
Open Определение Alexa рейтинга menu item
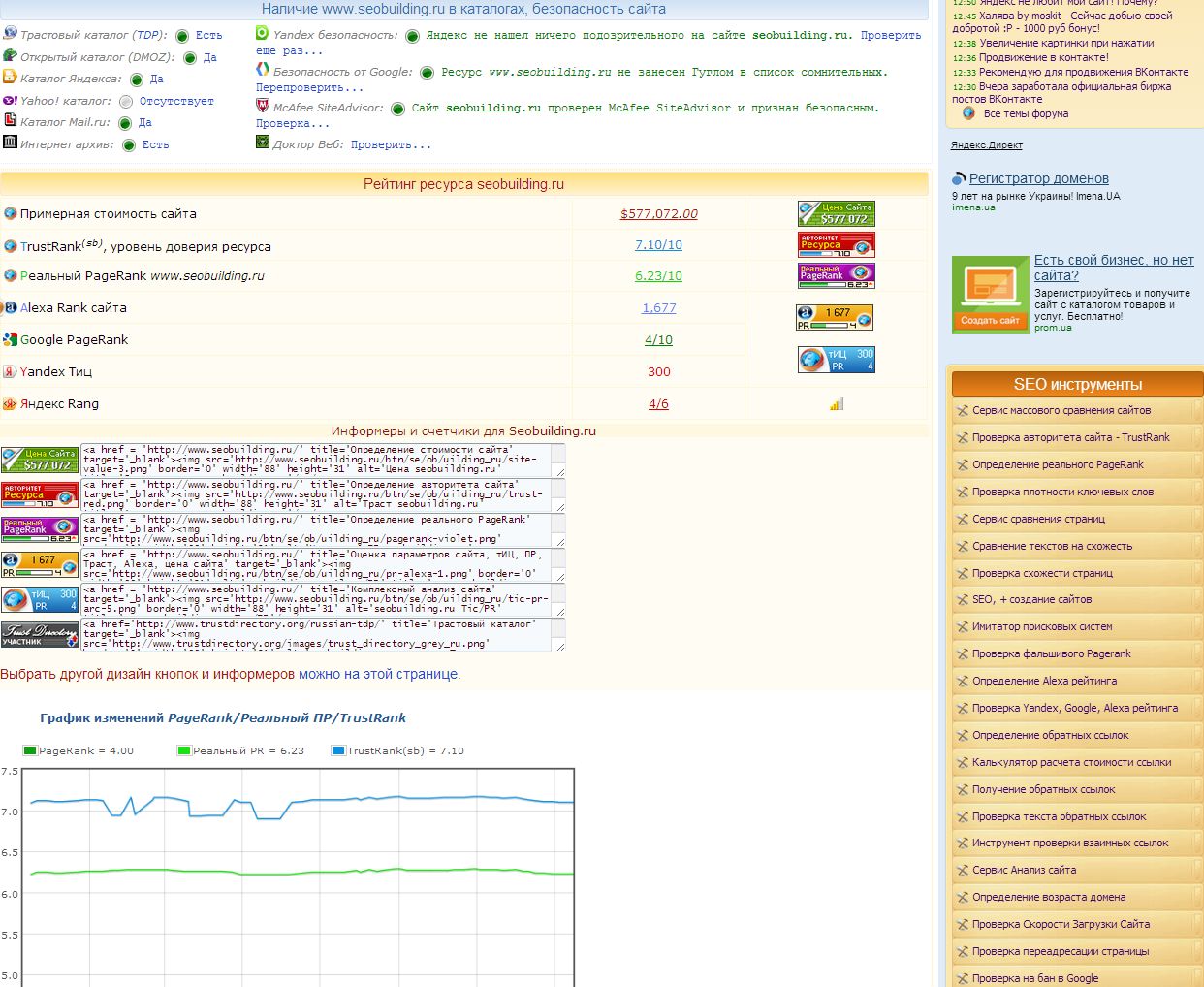click(x=1044, y=681)
